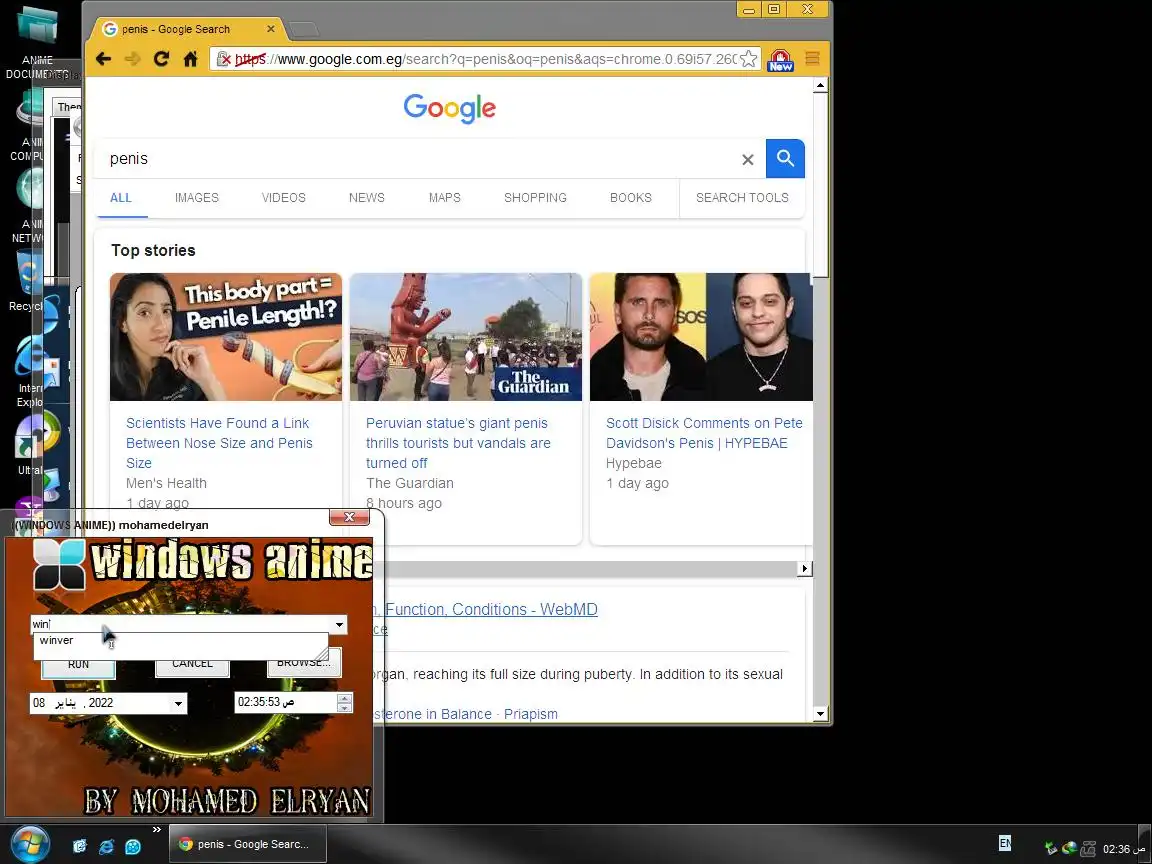1152x864 pixels.
Task: Launch Internet Explorer from quick launch
Action: 107,846
